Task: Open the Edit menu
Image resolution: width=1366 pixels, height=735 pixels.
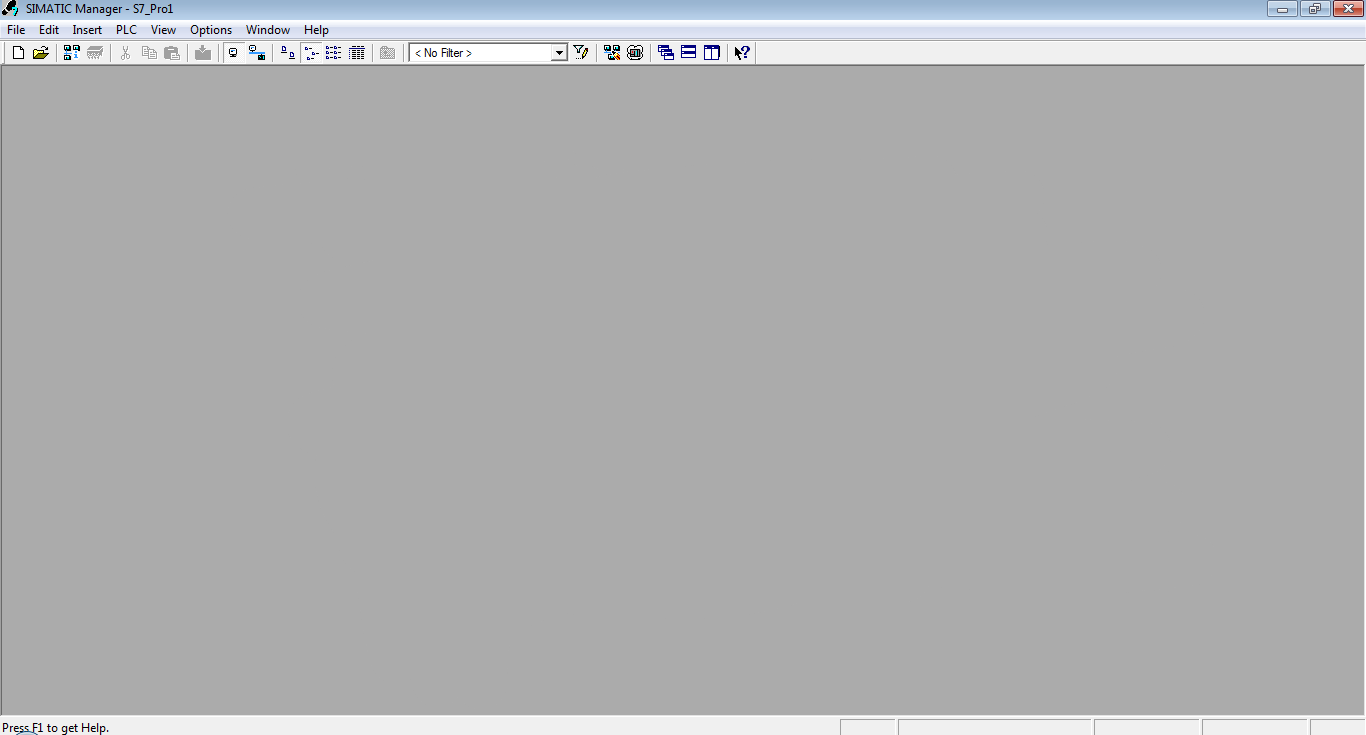Action: 49,30
